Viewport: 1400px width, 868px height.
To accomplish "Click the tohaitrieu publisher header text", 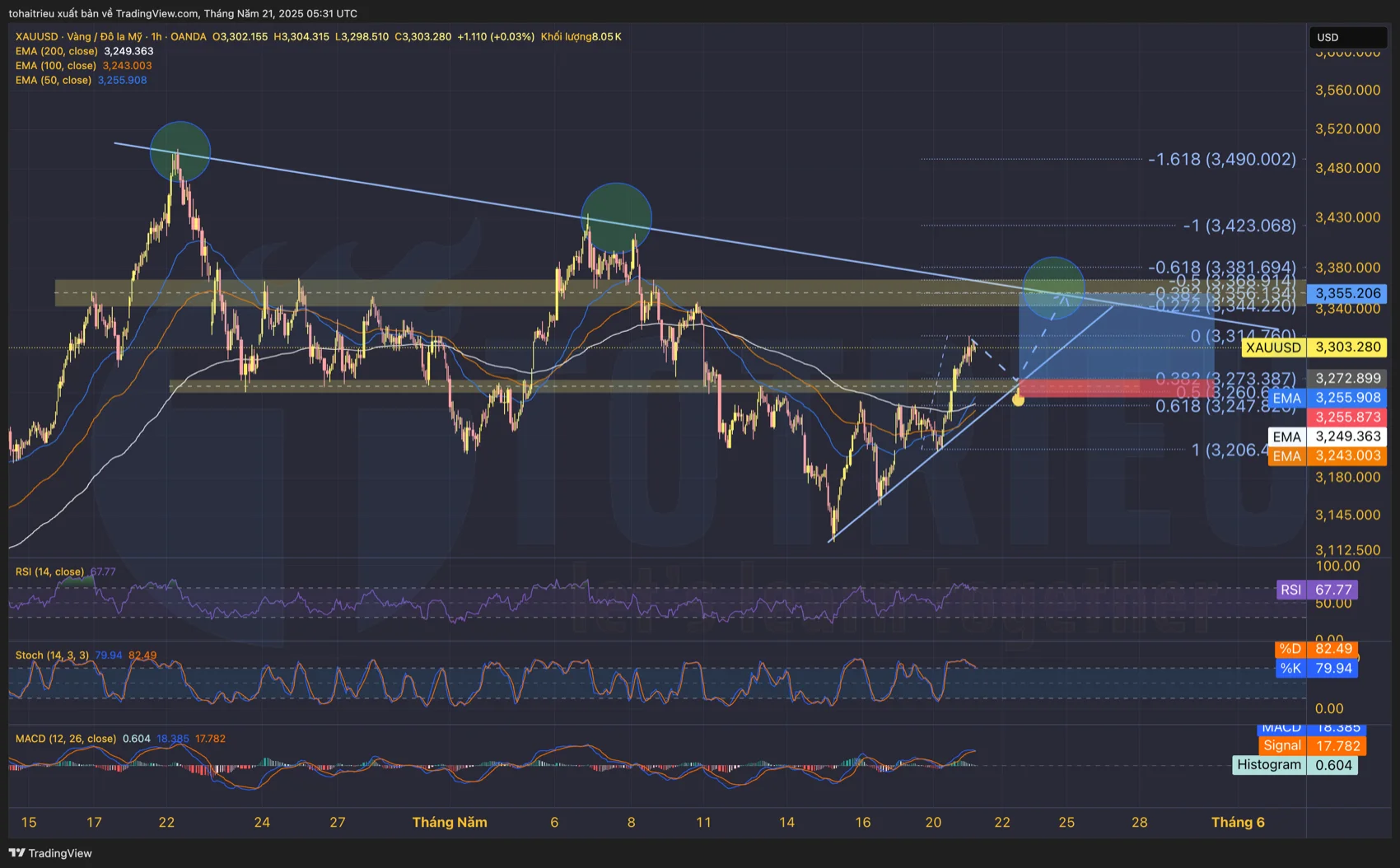I will pos(183,13).
